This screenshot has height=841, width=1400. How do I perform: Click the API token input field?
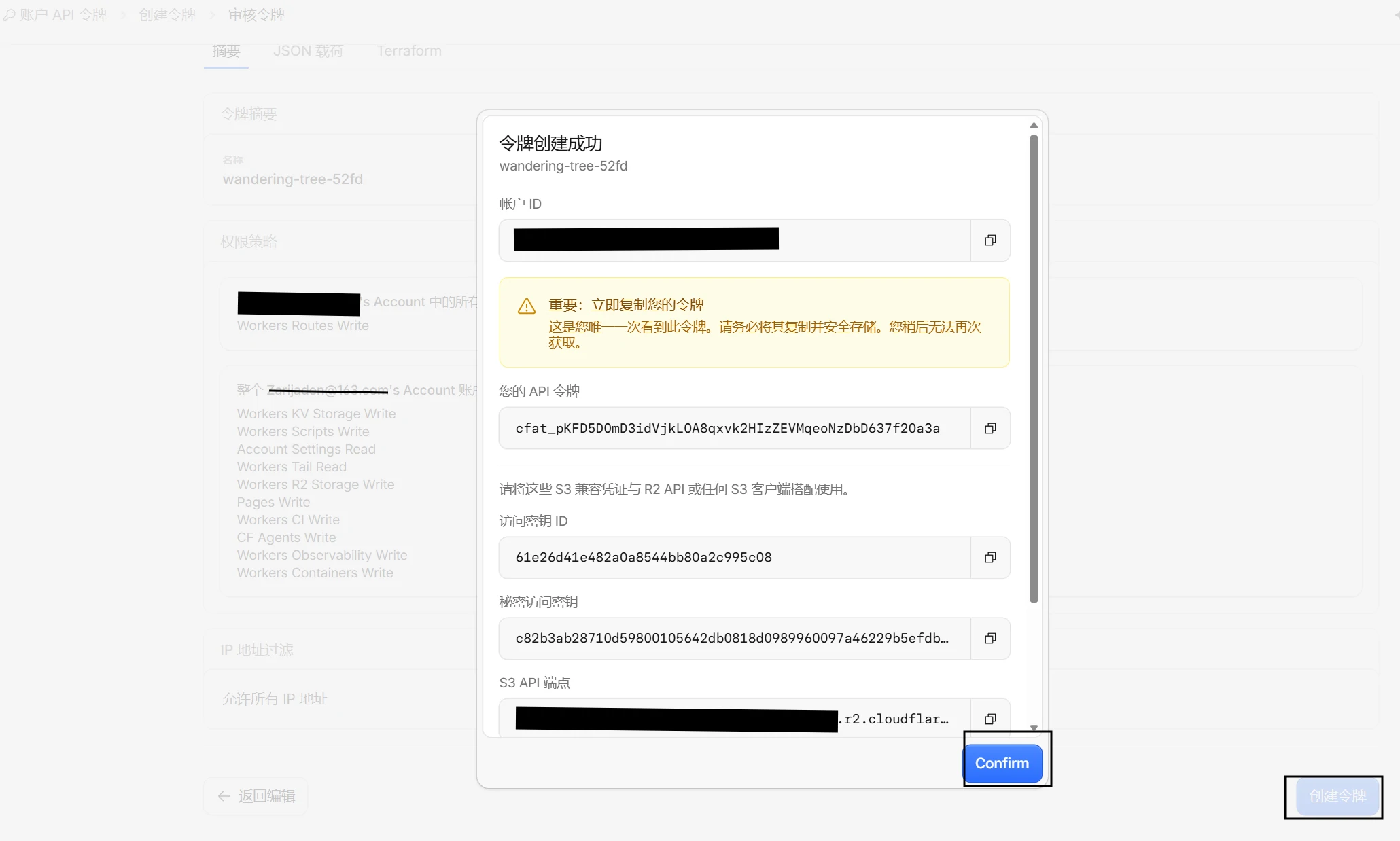[735, 428]
